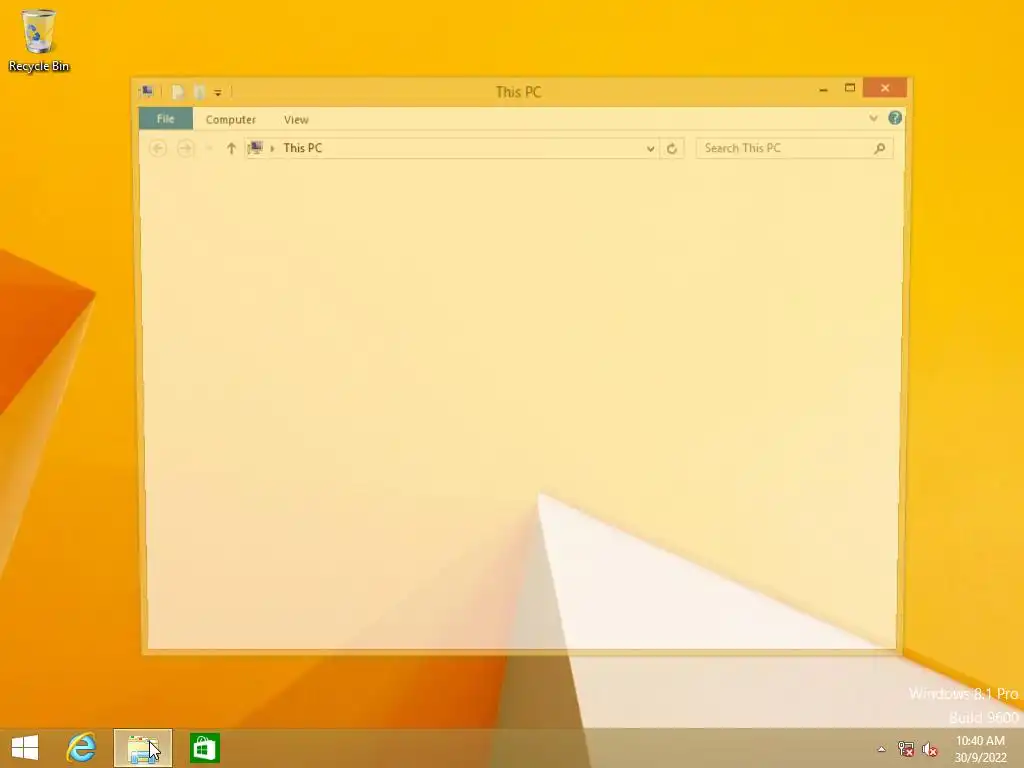Close the This PC window
Viewport: 1024px width, 768px height.
(885, 88)
